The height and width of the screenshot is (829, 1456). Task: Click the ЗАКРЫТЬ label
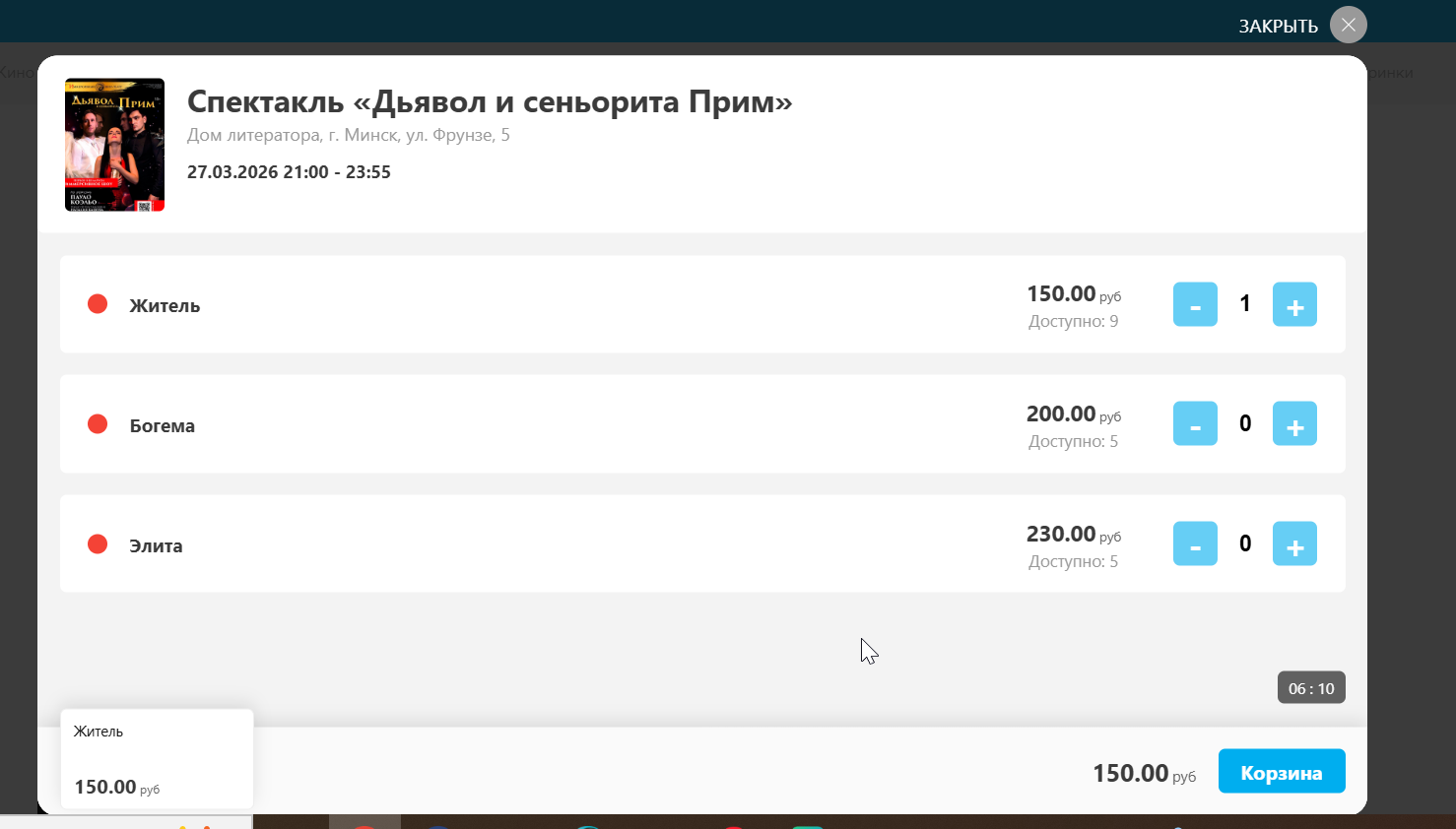pyautogui.click(x=1278, y=27)
